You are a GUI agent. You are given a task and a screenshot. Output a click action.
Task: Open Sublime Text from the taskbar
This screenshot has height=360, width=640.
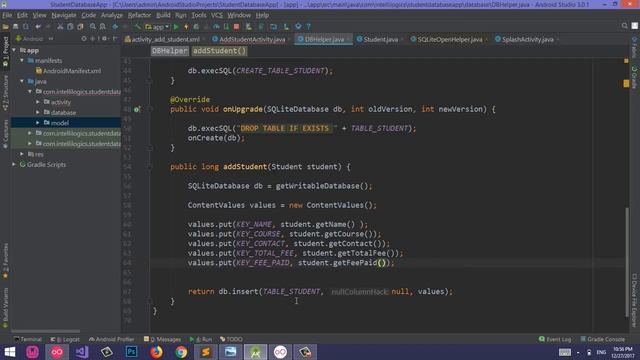[206, 352]
